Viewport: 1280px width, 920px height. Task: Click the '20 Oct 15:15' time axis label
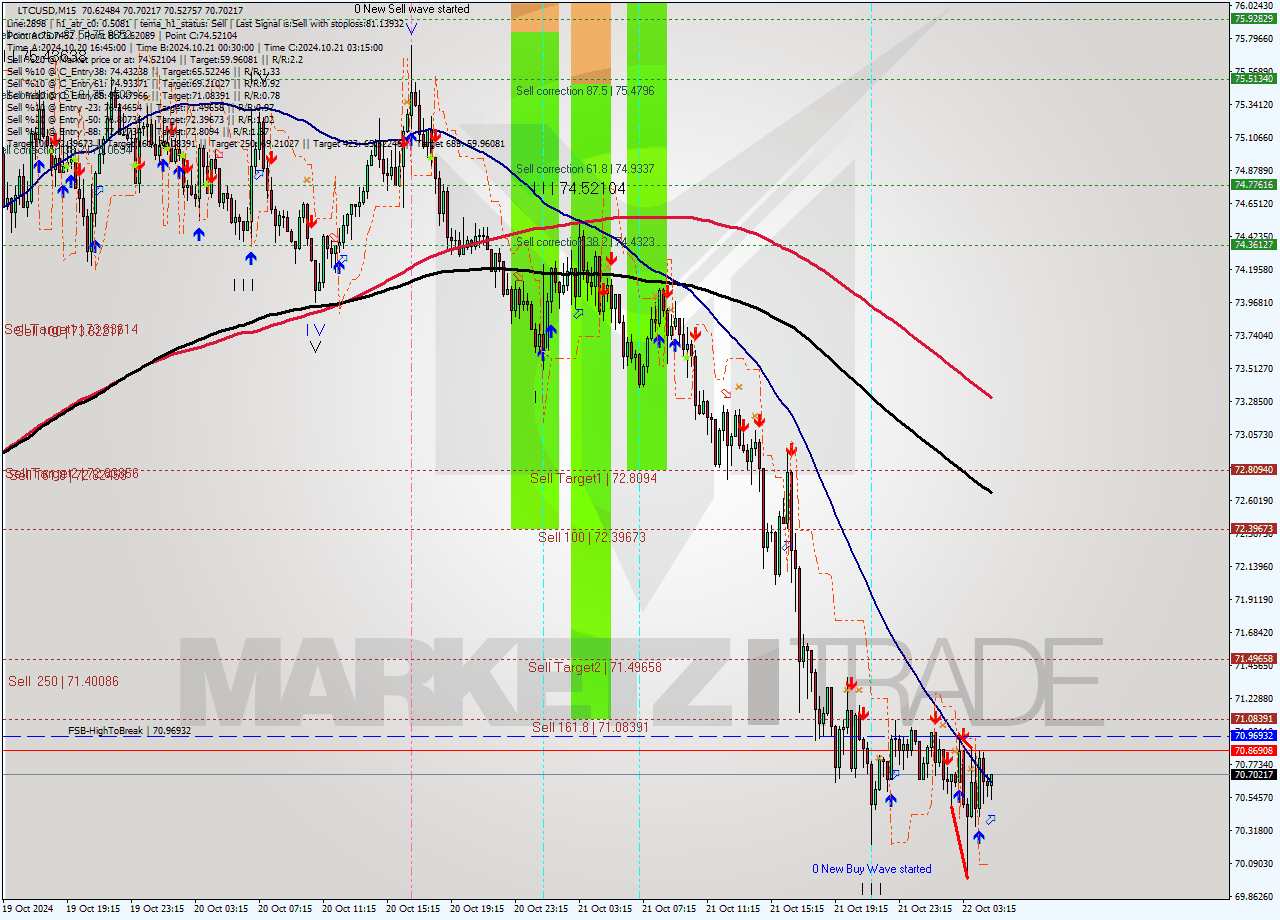click(413, 909)
